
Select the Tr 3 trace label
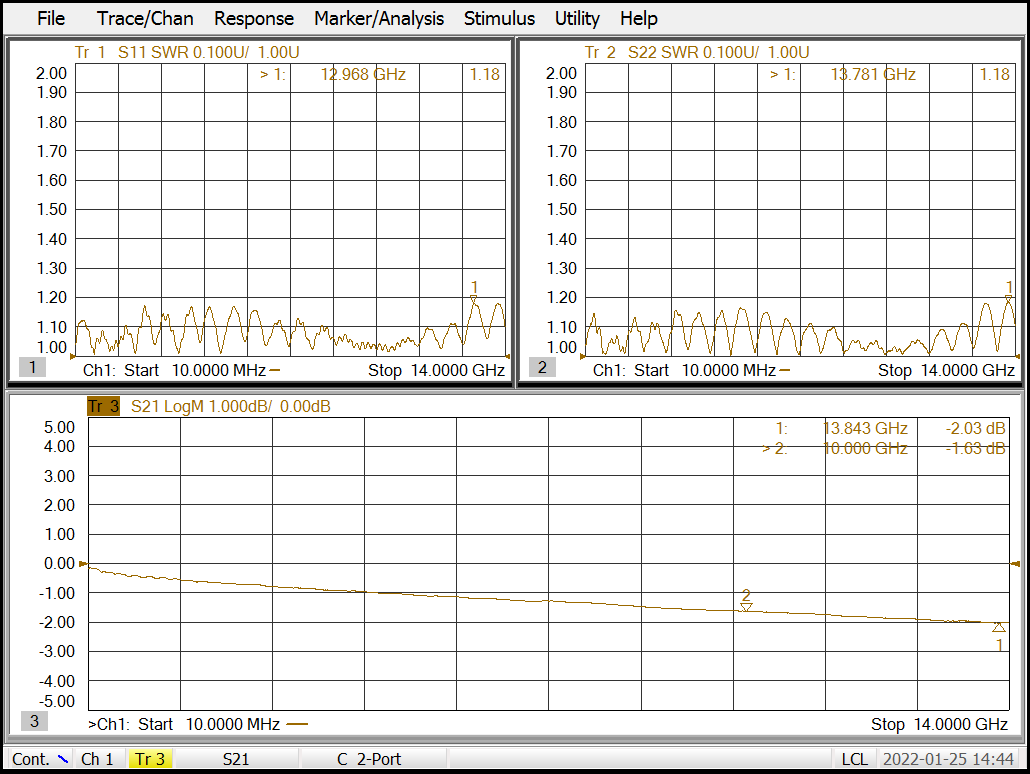click(x=103, y=406)
